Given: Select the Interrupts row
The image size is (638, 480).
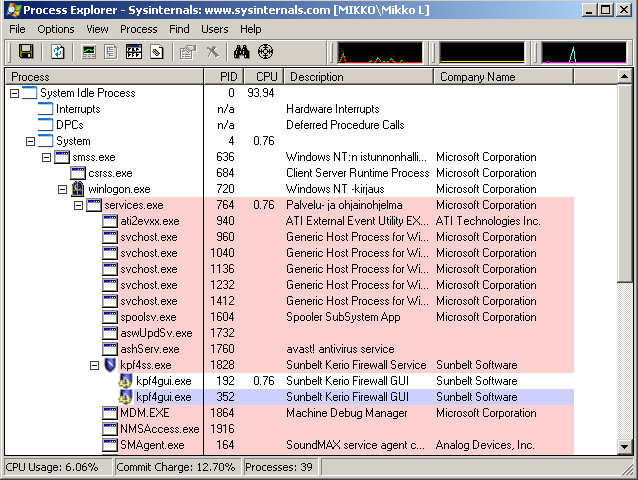Looking at the screenshot, I should (x=290, y=109).
